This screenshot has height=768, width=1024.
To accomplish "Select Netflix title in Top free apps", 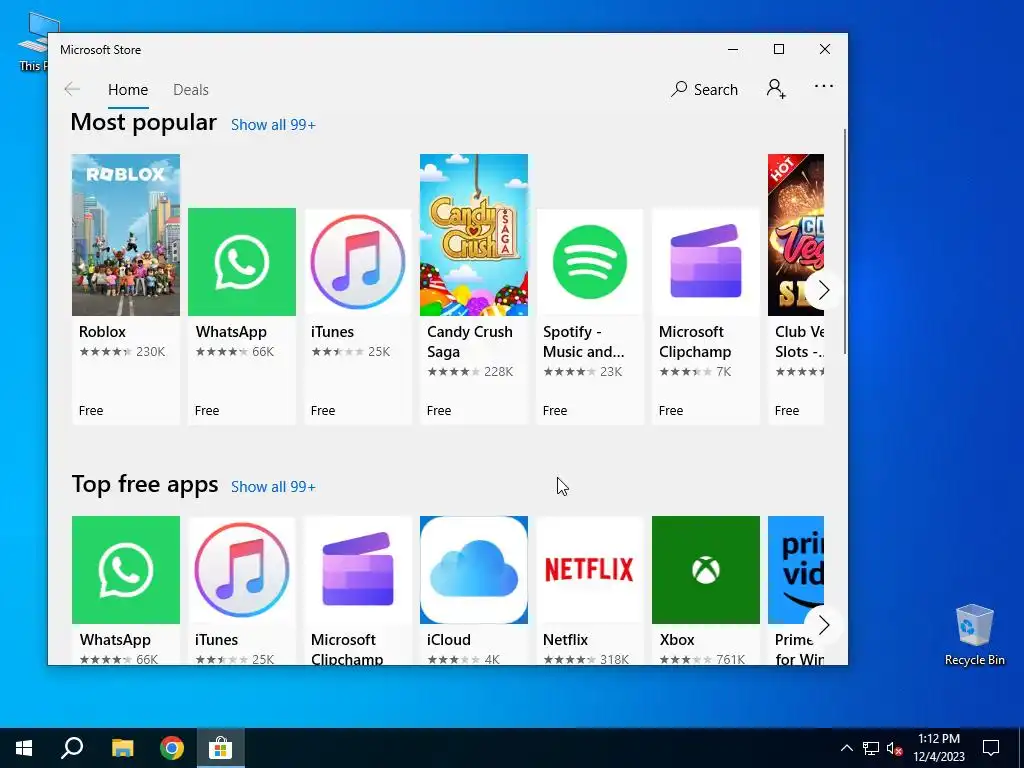I will [x=566, y=640].
